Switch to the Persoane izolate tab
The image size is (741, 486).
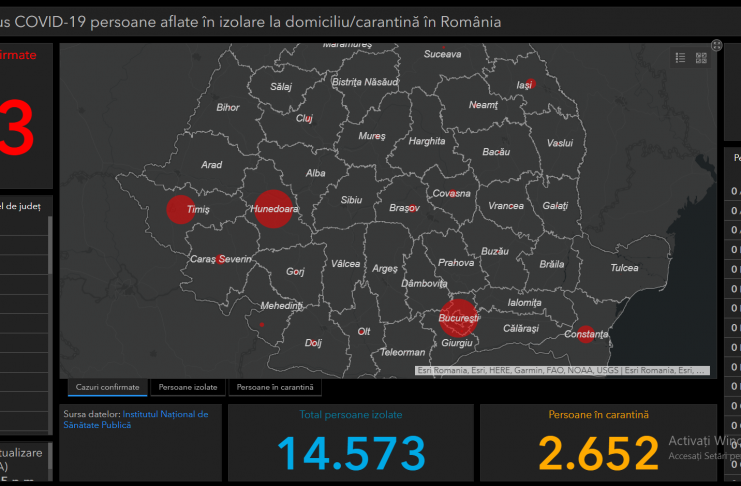pos(188,387)
